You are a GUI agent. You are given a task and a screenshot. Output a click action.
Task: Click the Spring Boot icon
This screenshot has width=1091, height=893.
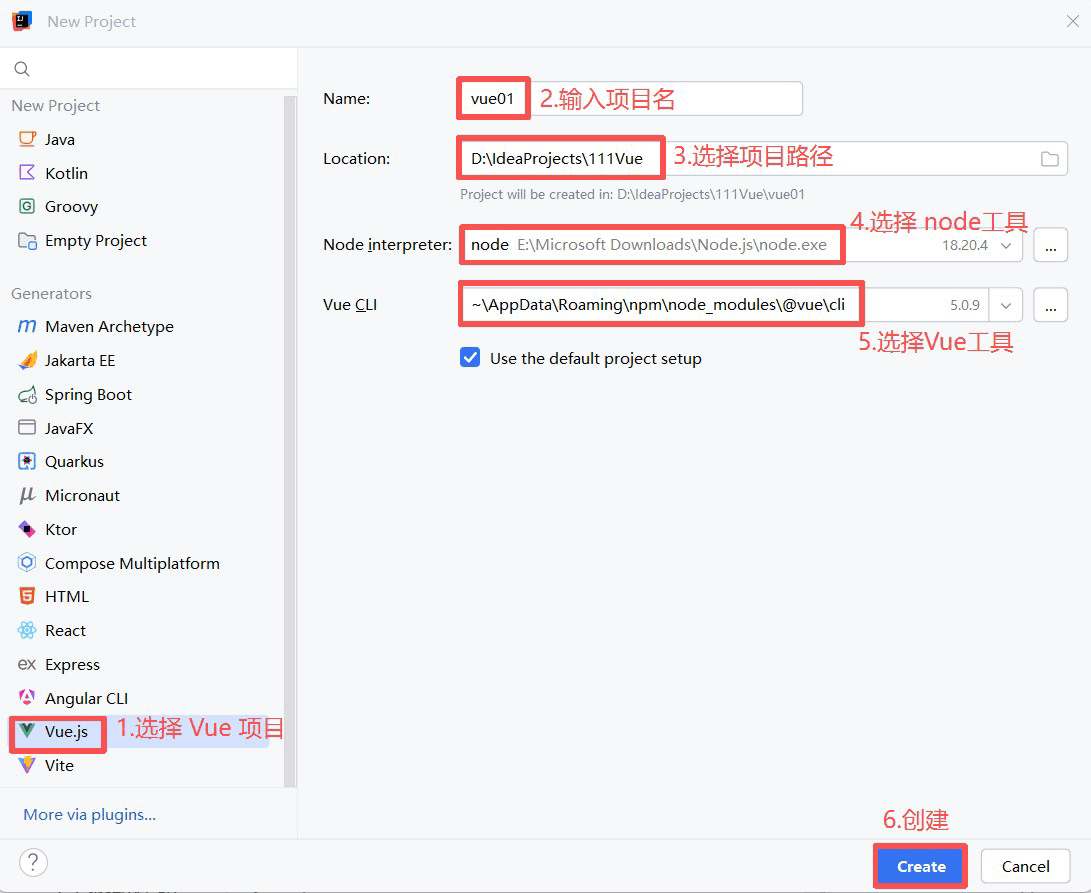(x=27, y=395)
